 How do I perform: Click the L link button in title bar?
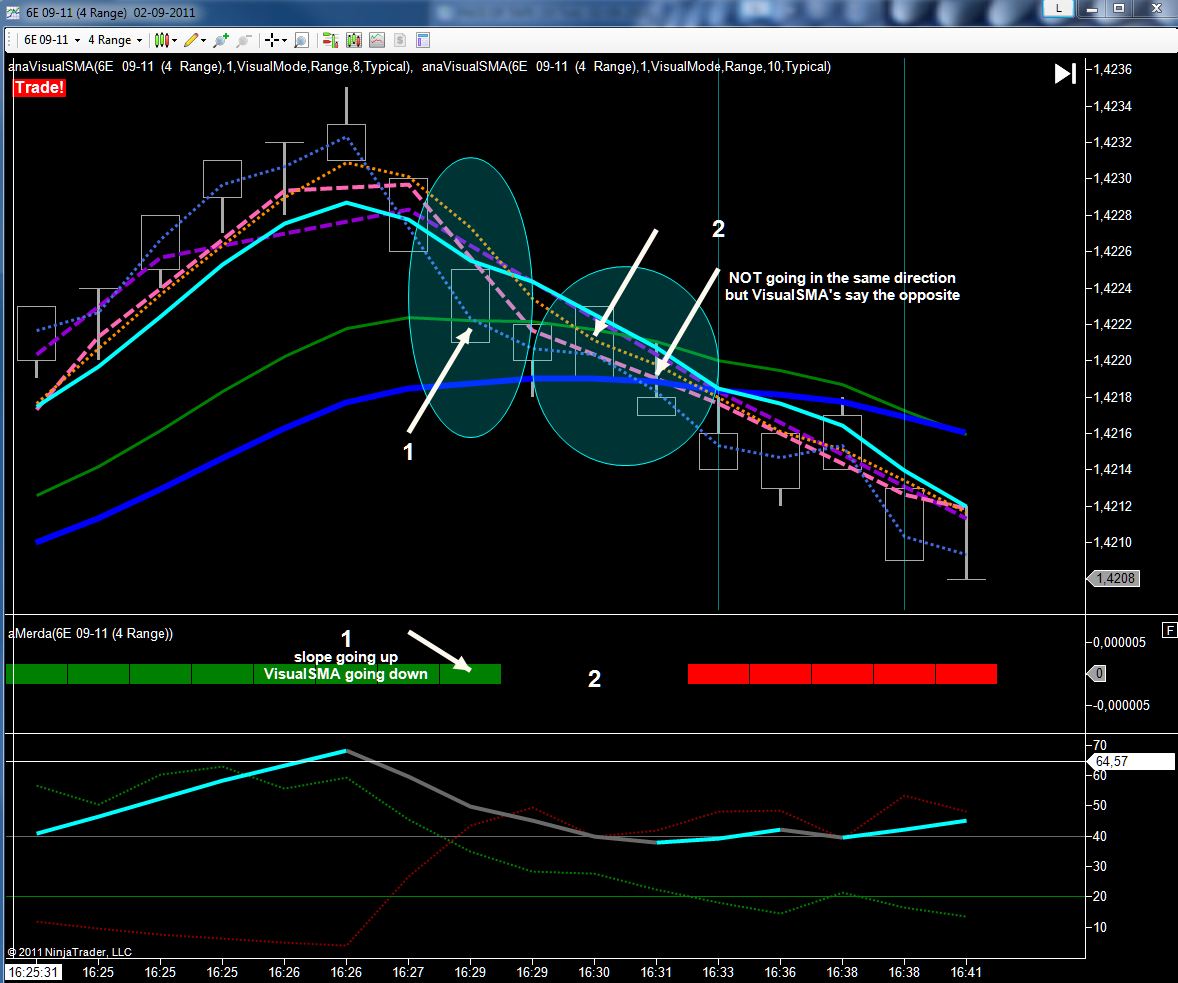coord(1059,8)
